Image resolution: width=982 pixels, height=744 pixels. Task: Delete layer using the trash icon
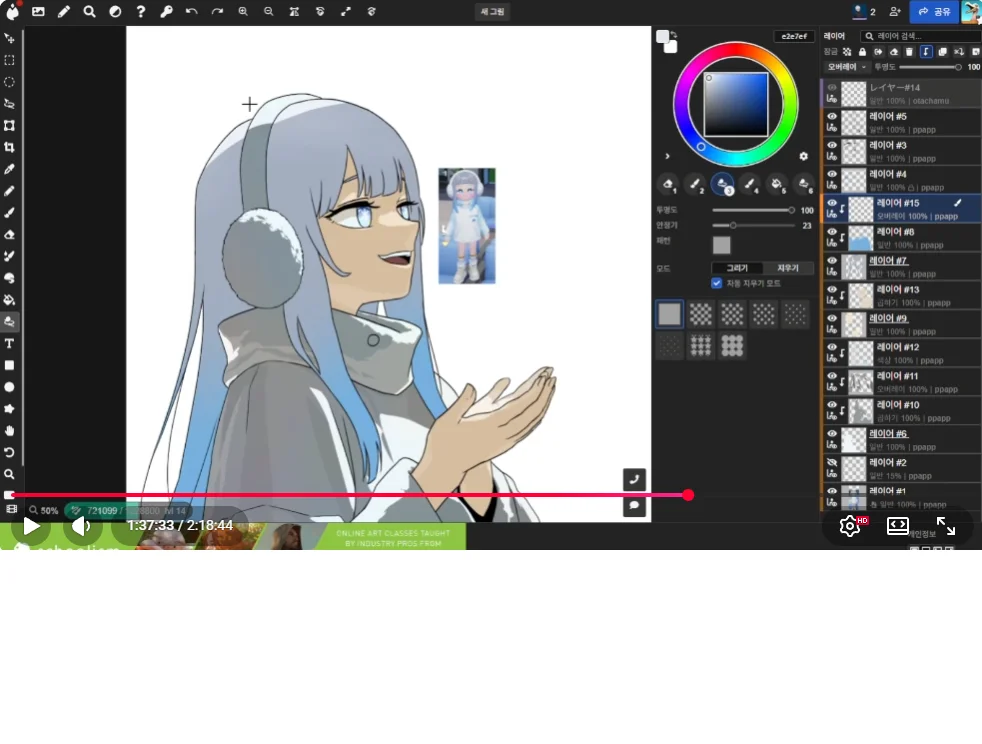(x=909, y=52)
